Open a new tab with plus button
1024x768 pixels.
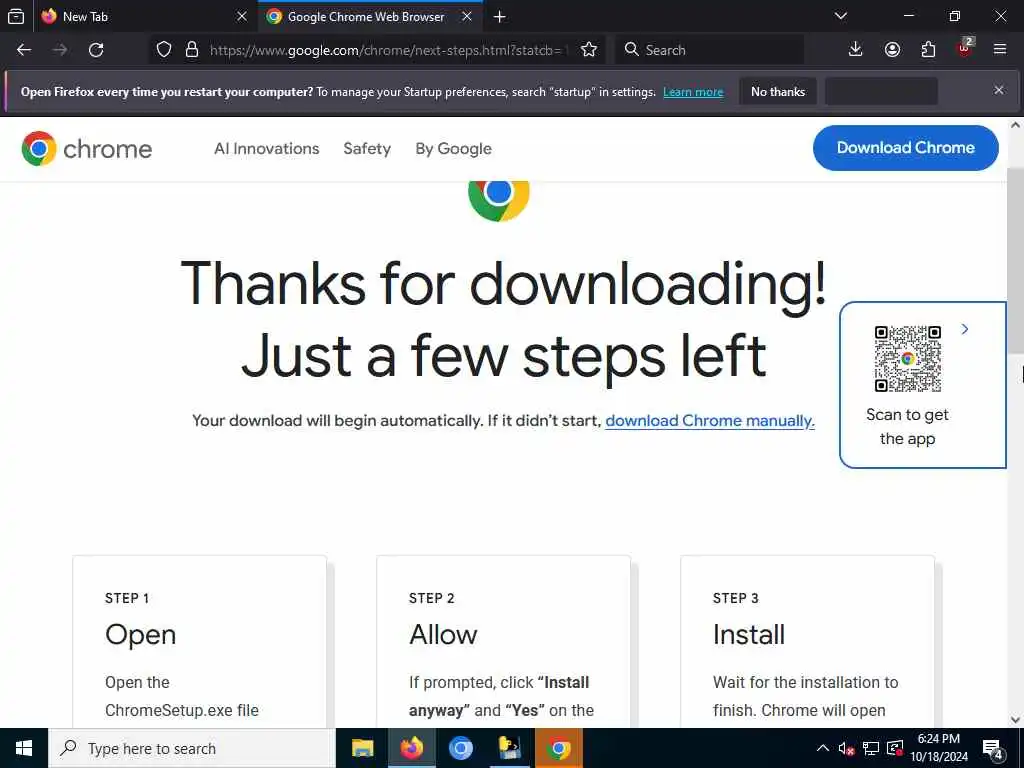coord(500,16)
